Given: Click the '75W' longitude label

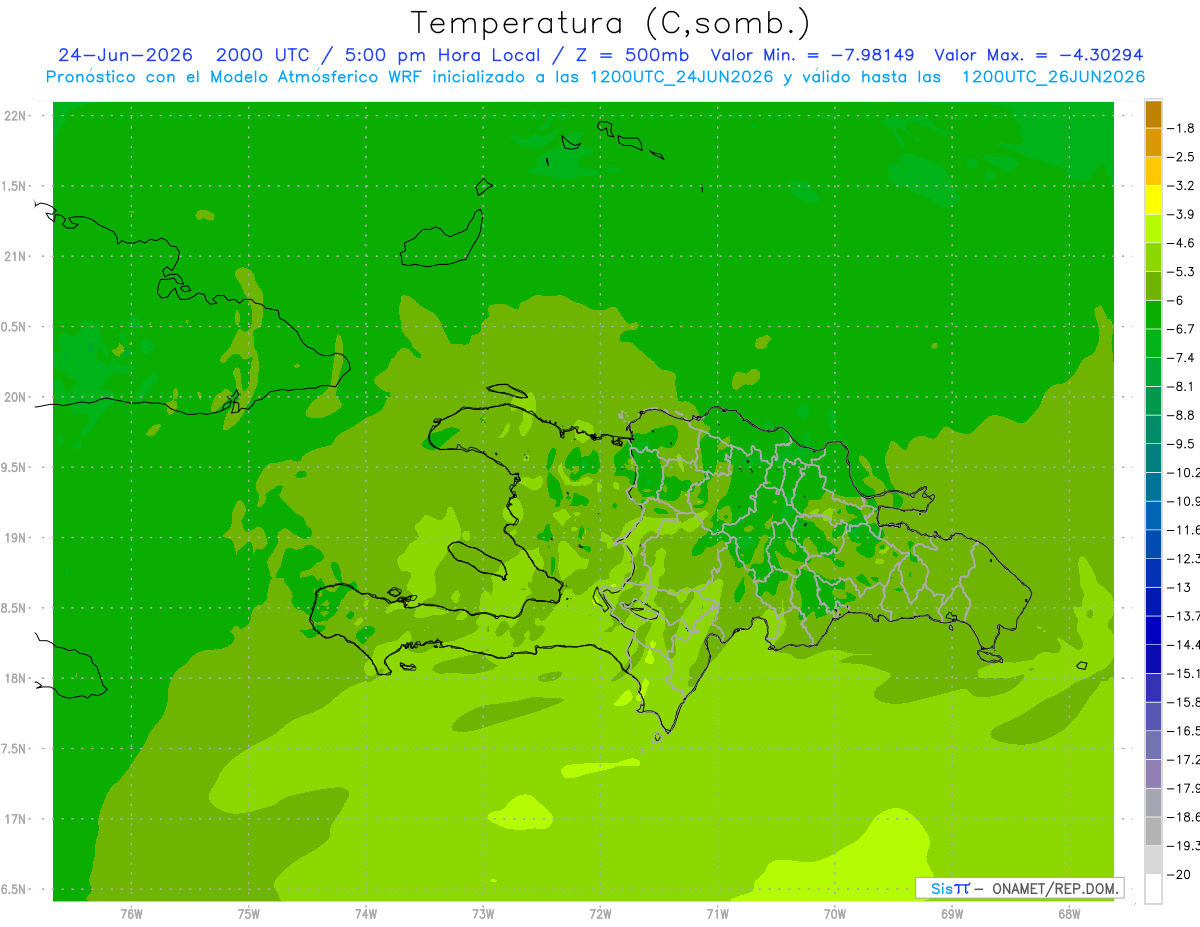Looking at the screenshot, I should [x=249, y=913].
